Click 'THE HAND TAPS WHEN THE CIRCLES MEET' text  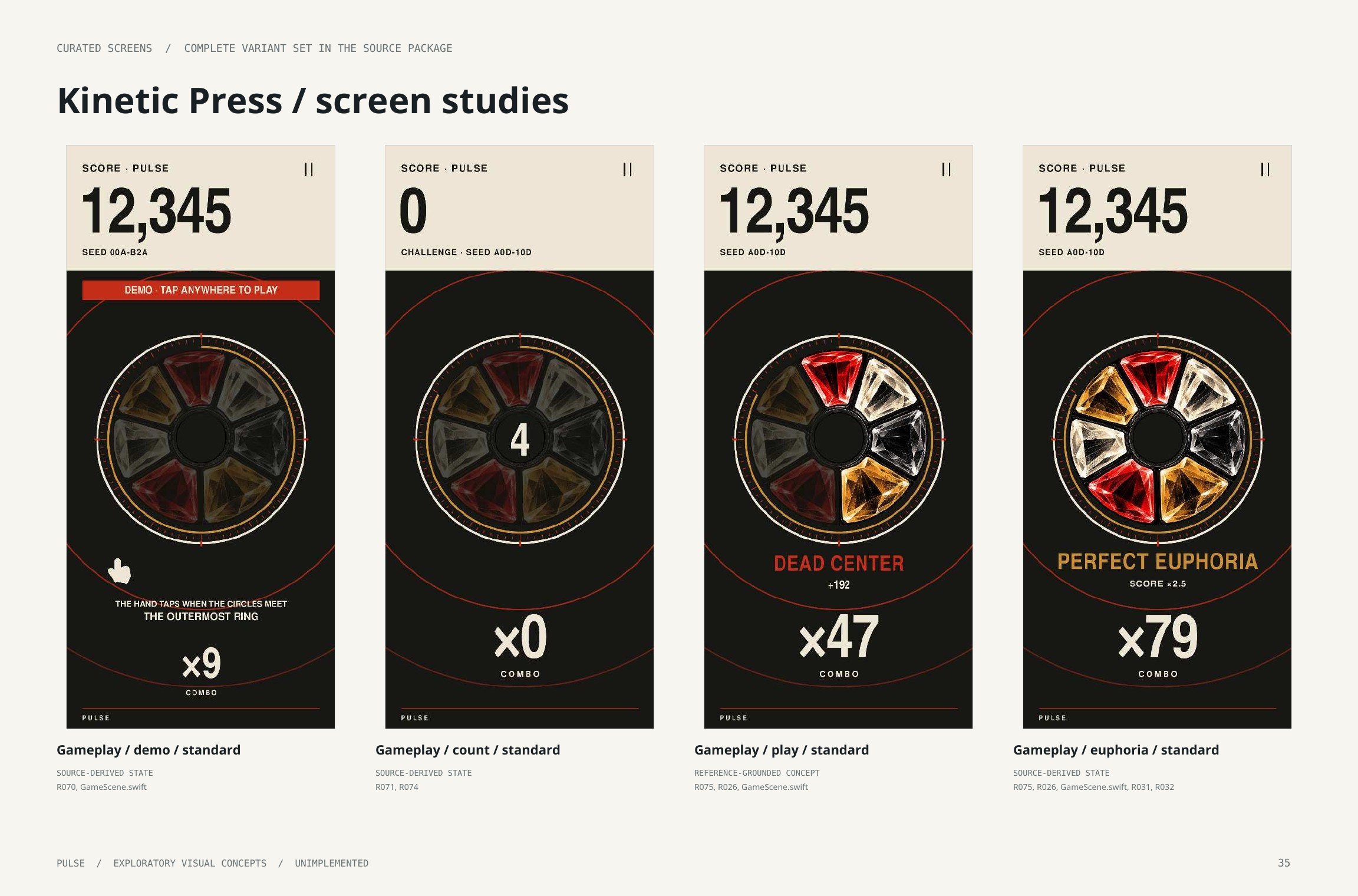click(x=201, y=604)
